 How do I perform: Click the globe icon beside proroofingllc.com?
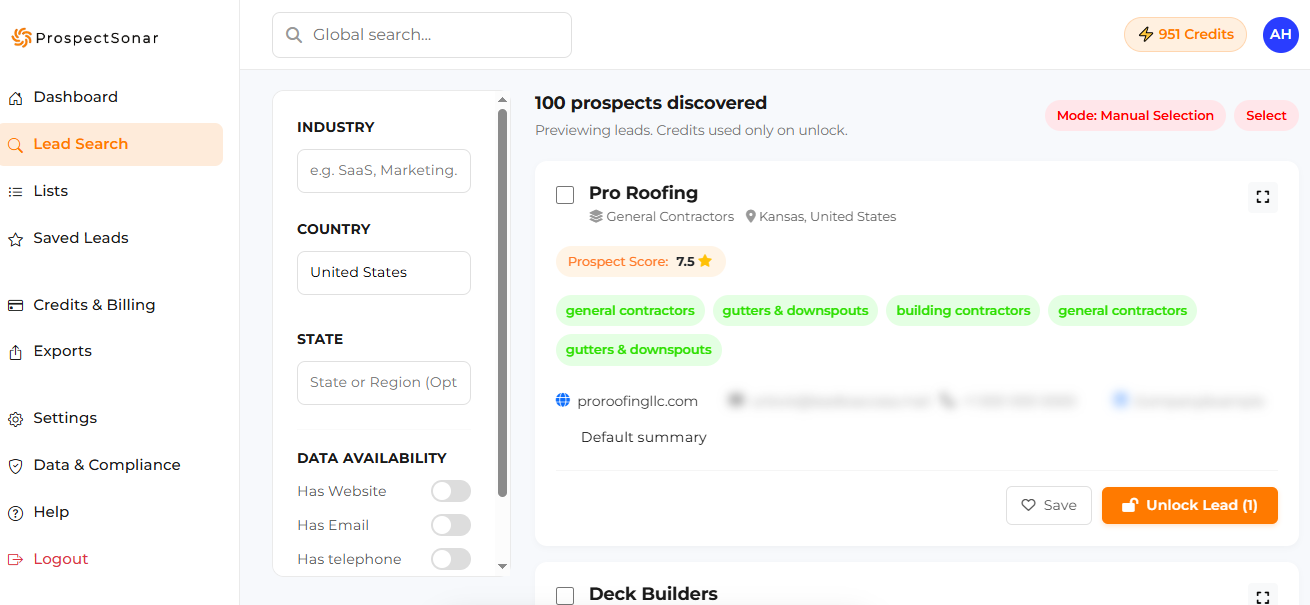[x=563, y=401]
